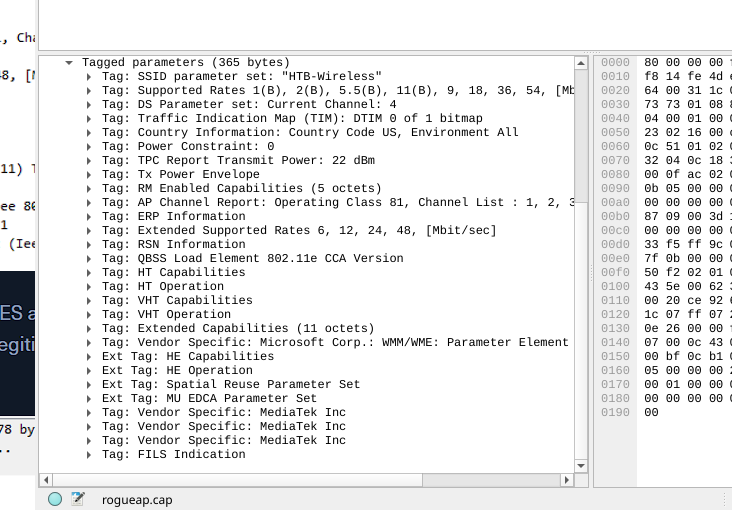
Task: Click hex offset 0190 in bytes pane
Action: pyautogui.click(x=615, y=413)
